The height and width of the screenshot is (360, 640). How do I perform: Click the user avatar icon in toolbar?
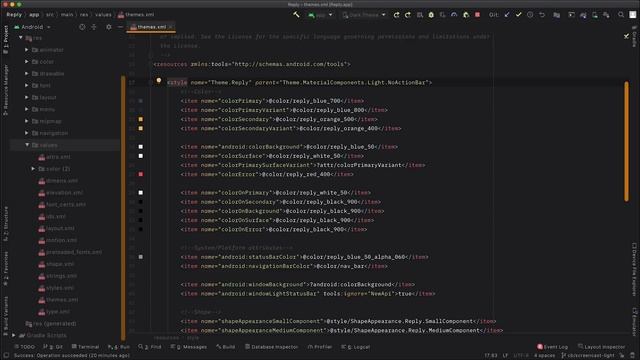(x=633, y=15)
